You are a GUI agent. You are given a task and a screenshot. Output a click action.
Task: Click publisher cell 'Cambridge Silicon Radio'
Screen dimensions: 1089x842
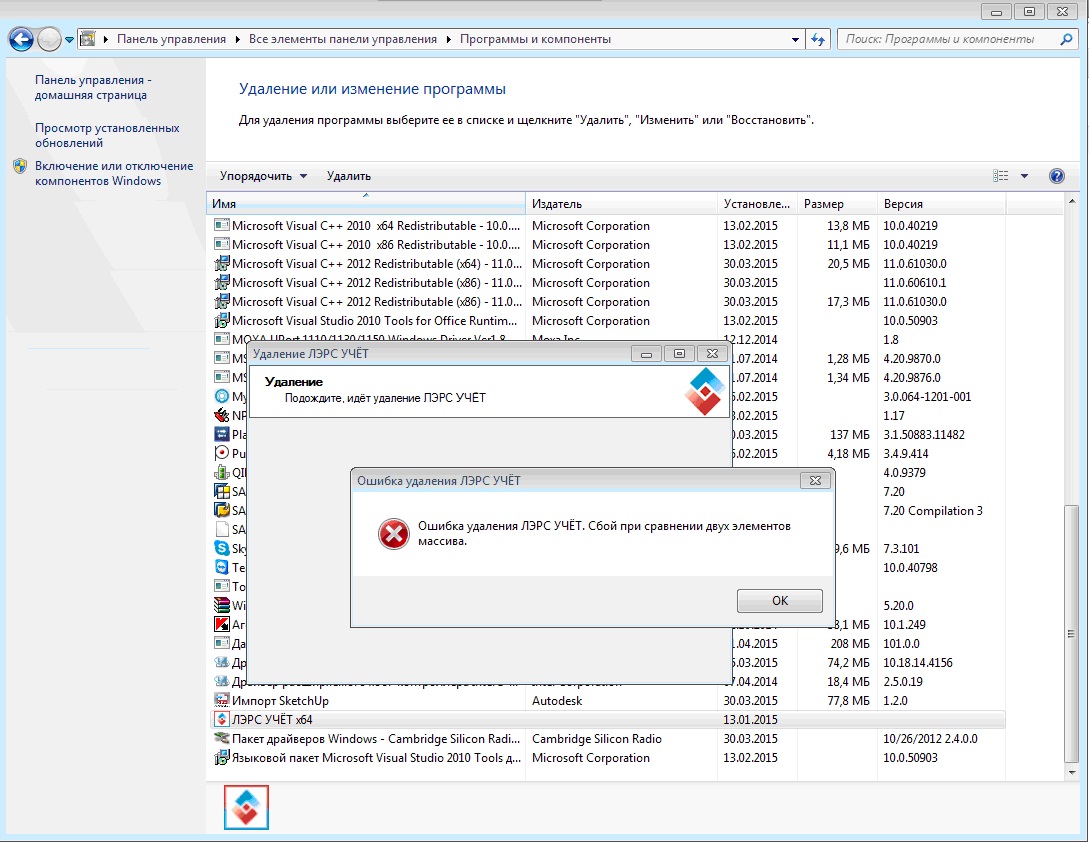pyautogui.click(x=597, y=738)
